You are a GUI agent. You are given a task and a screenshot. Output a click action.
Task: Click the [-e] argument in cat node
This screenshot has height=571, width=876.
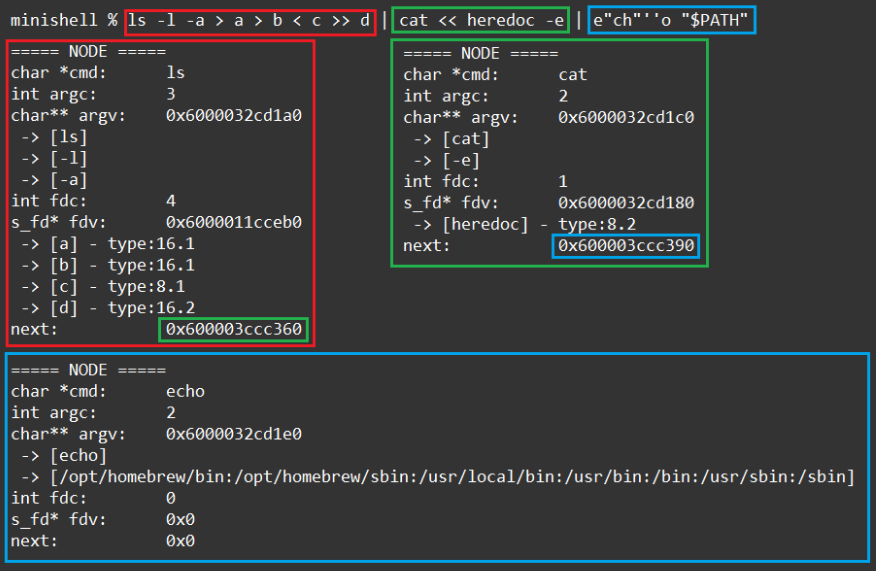(460, 160)
